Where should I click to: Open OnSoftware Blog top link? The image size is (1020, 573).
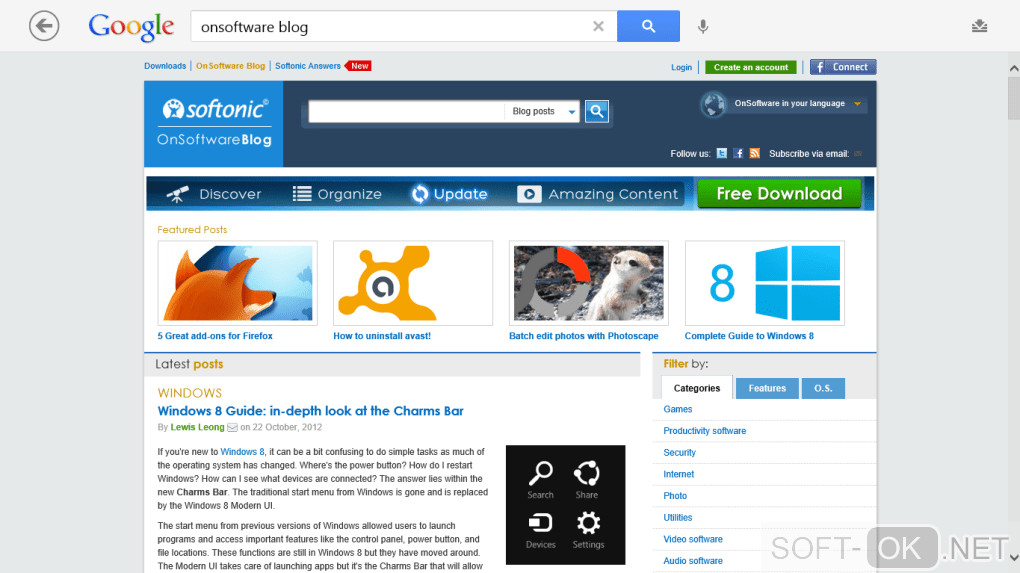point(230,66)
